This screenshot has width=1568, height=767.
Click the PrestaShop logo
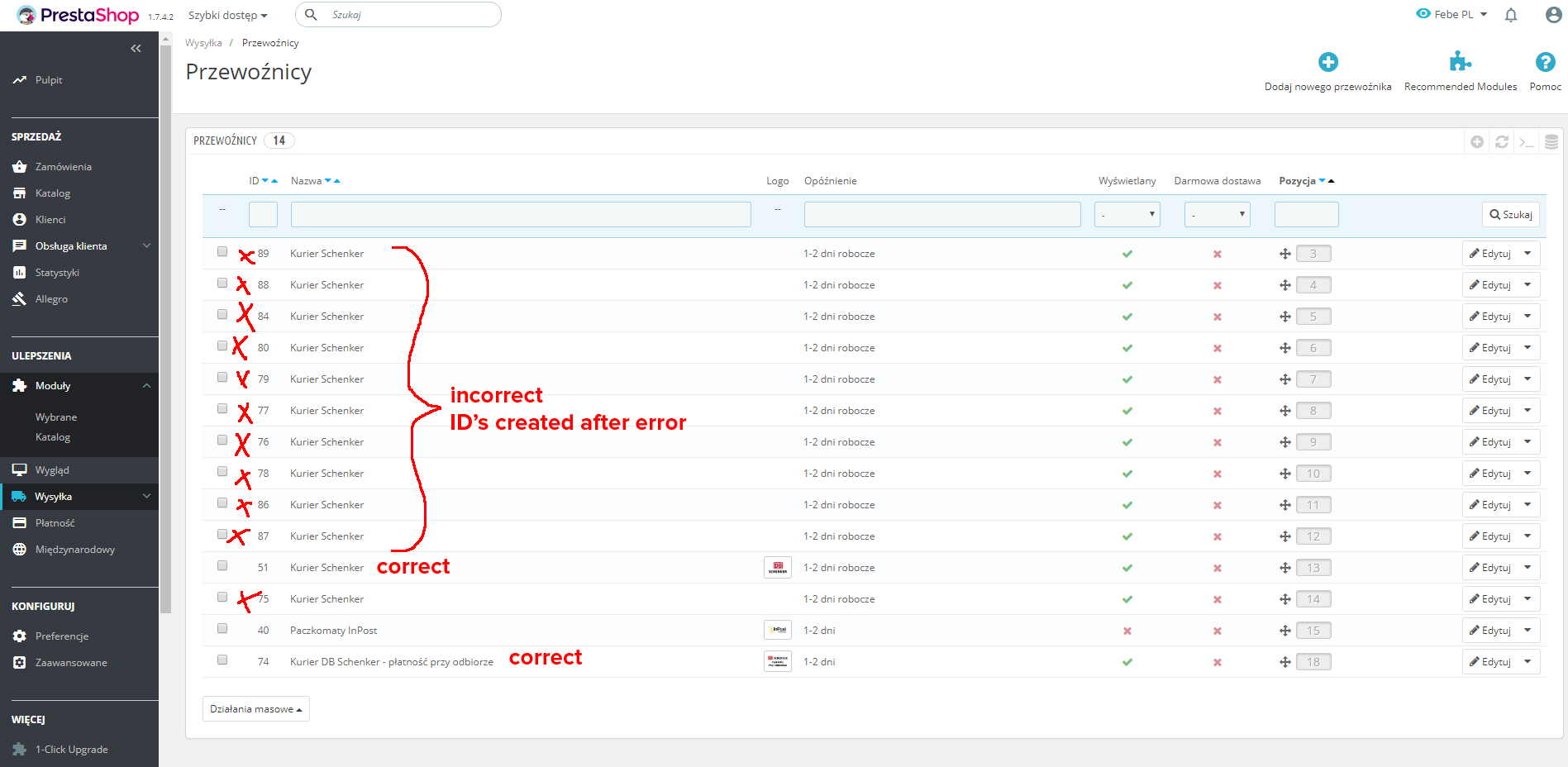pos(78,15)
